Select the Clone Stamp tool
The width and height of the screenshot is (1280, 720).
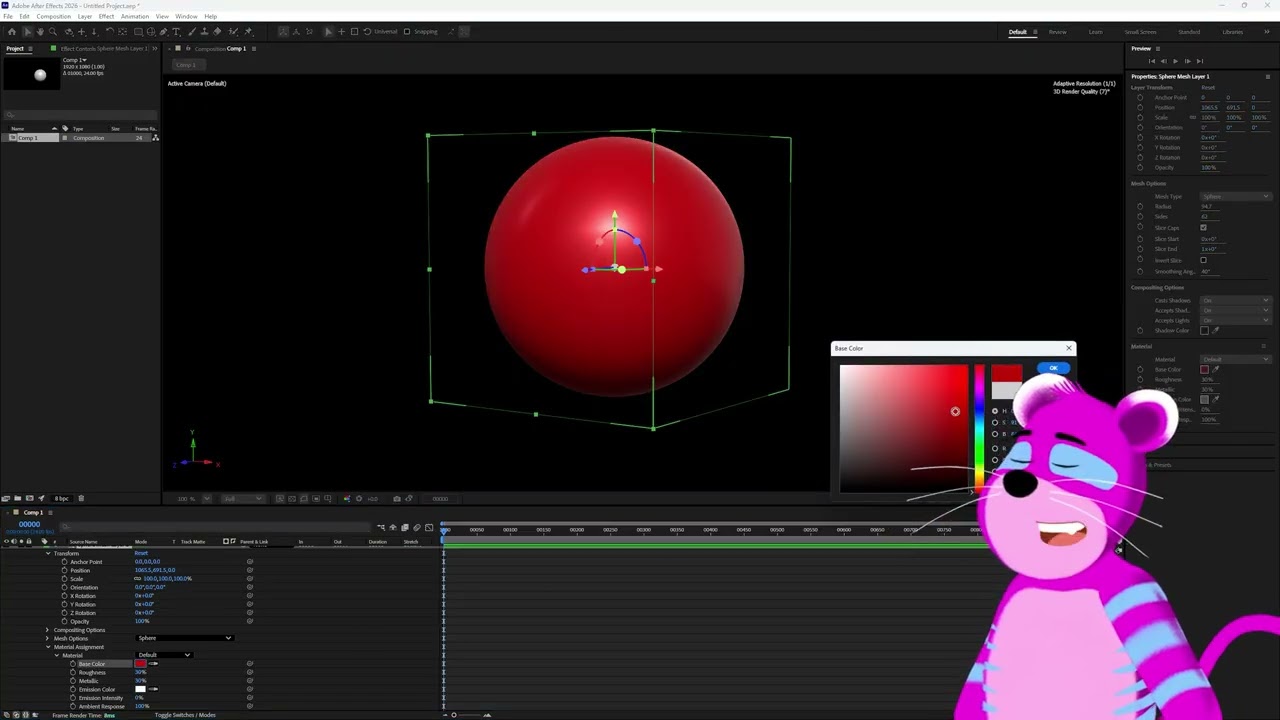click(x=204, y=32)
